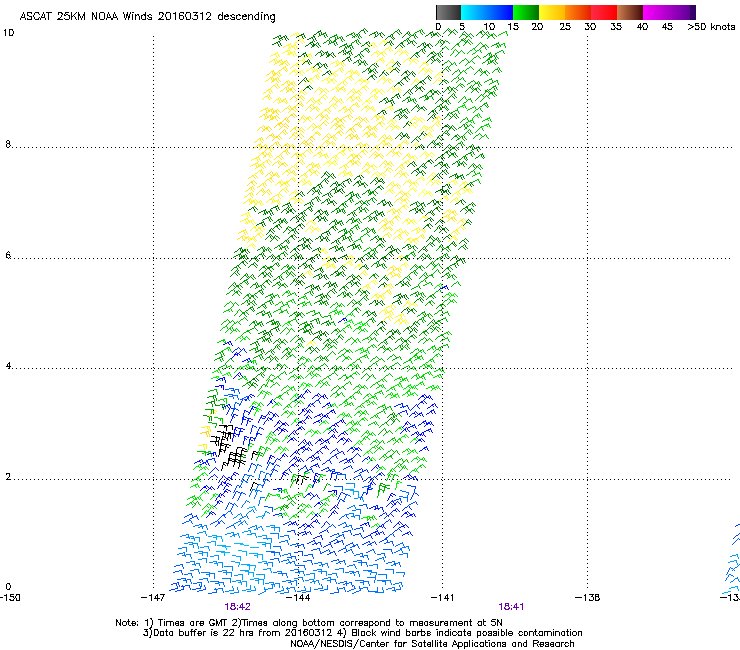
Task: Click the gray 0-5 knots color swatch
Action: [x=448, y=12]
